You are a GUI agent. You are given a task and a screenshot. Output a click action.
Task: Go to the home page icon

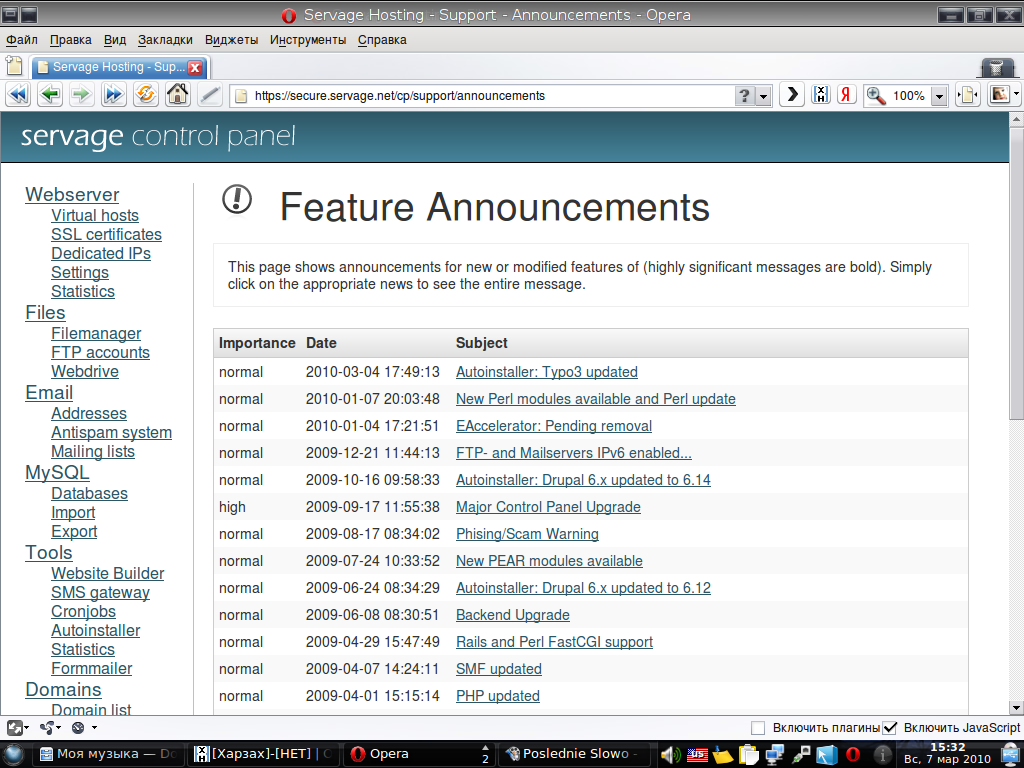click(177, 95)
